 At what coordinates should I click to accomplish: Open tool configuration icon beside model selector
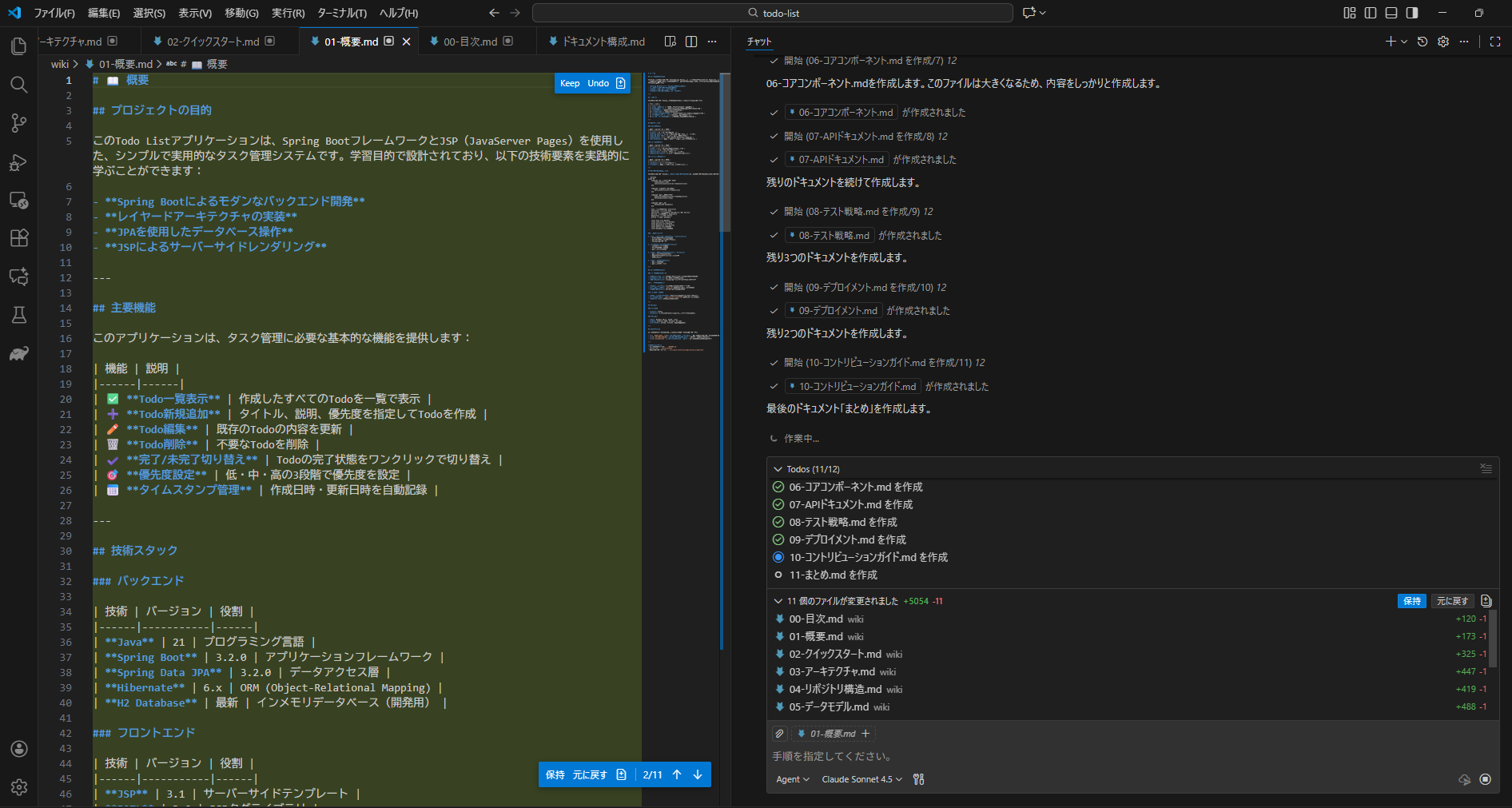[x=918, y=779]
